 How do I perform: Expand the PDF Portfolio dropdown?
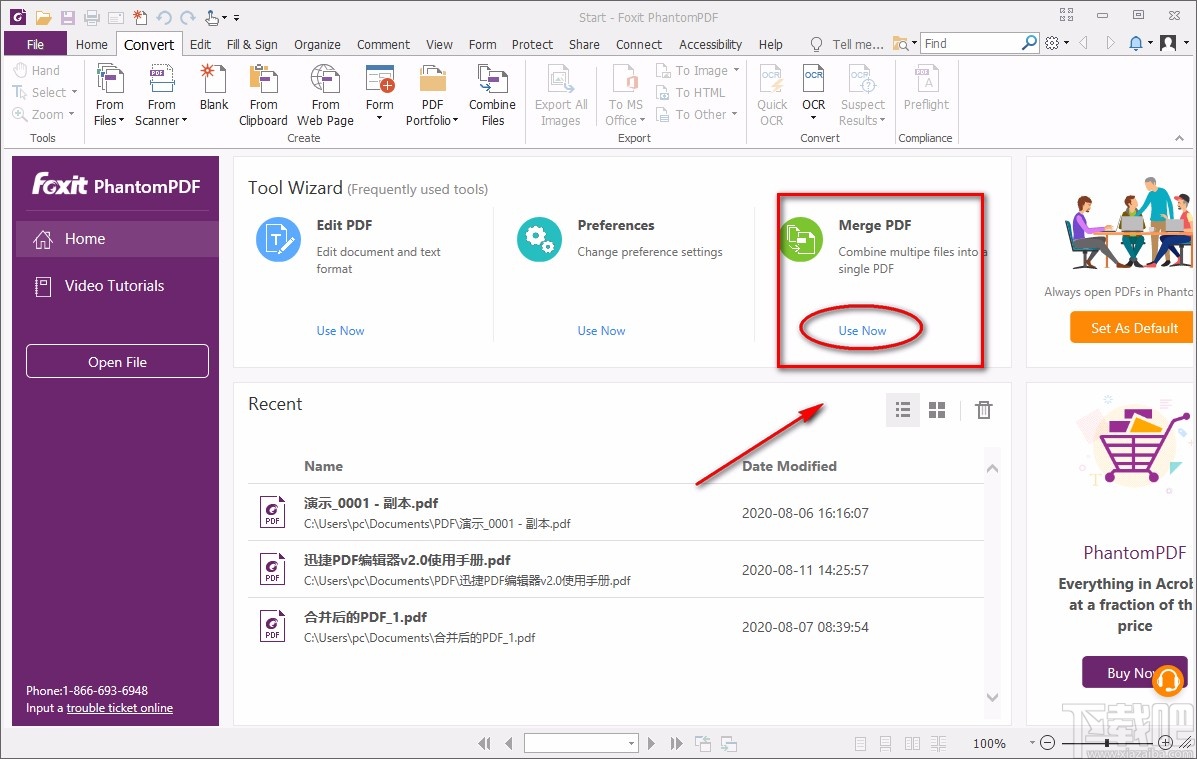pyautogui.click(x=456, y=121)
